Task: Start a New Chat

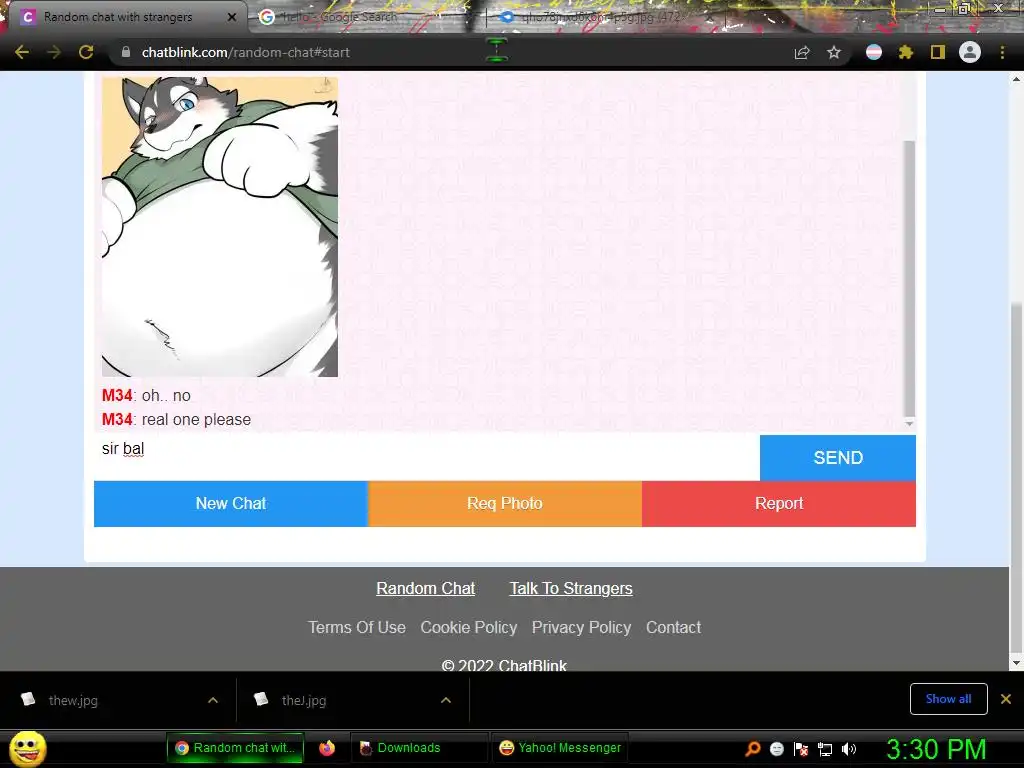Action: pyautogui.click(x=231, y=504)
